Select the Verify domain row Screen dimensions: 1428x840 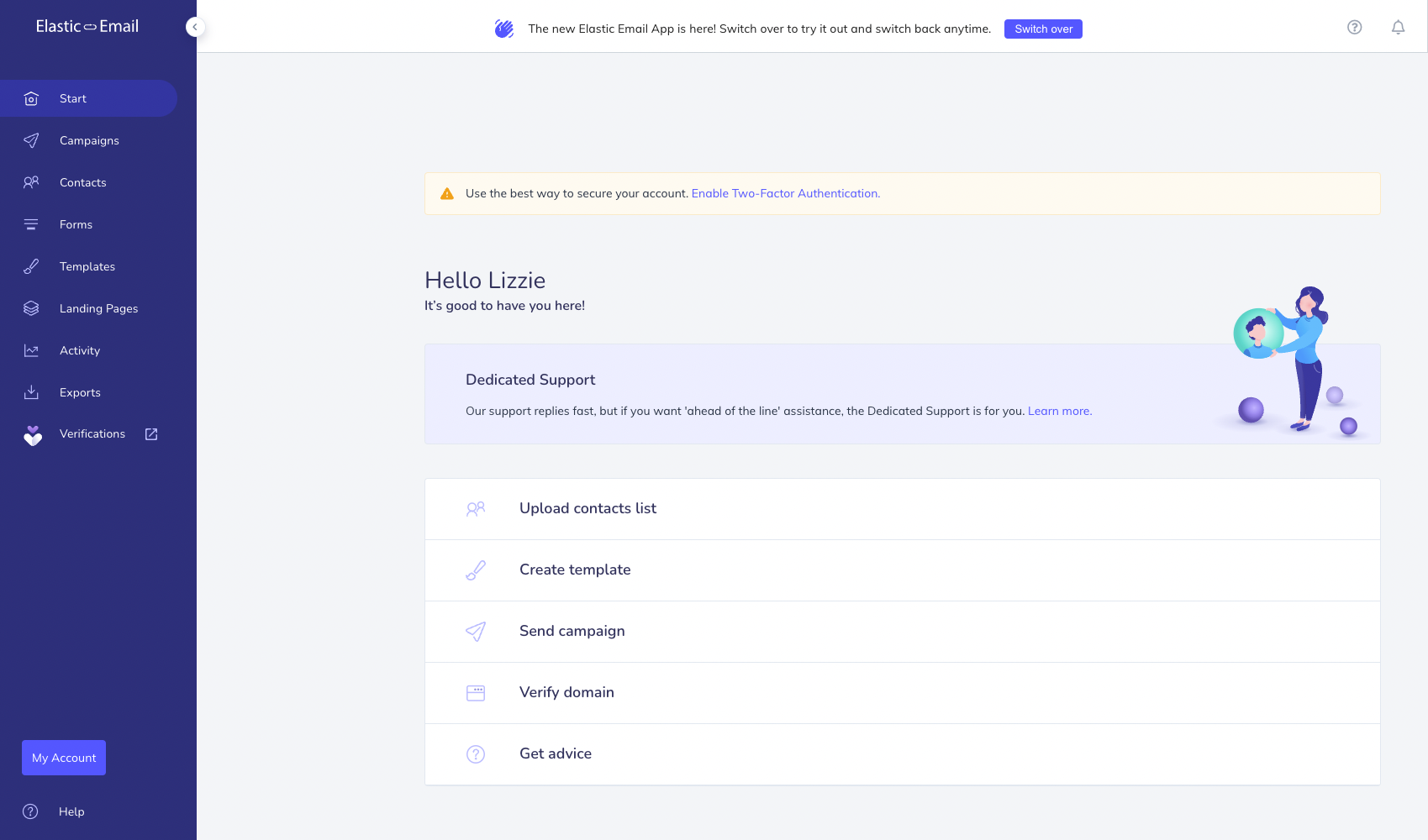point(566,692)
